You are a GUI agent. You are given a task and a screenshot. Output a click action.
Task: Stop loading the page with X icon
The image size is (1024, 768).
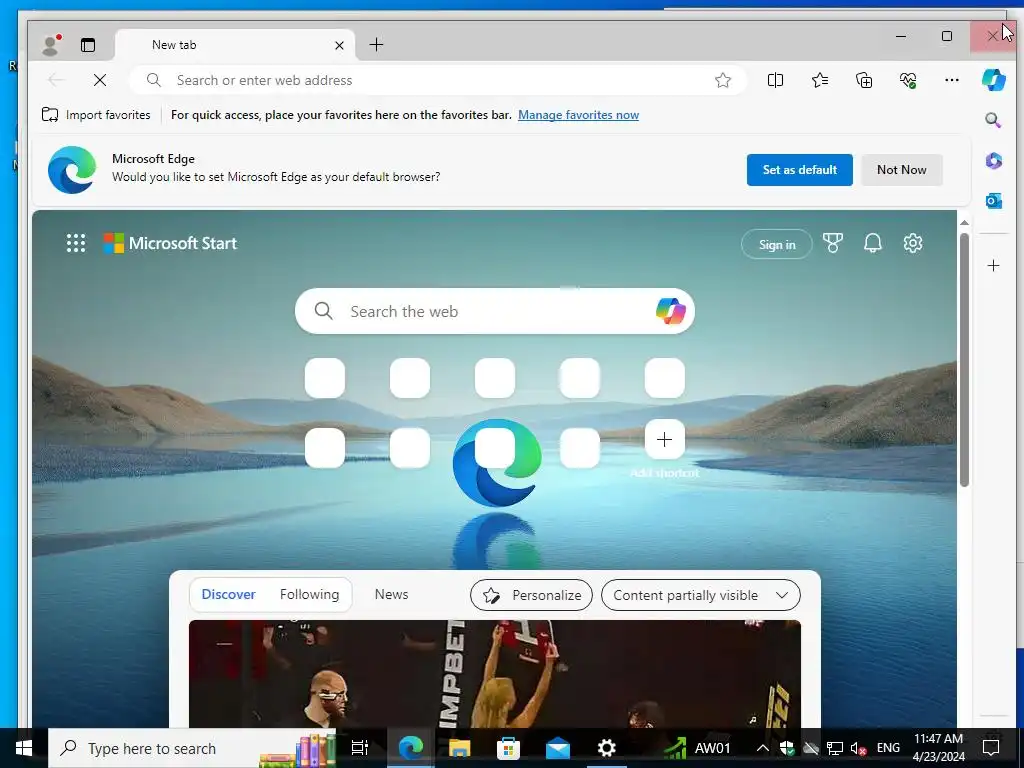tap(100, 80)
